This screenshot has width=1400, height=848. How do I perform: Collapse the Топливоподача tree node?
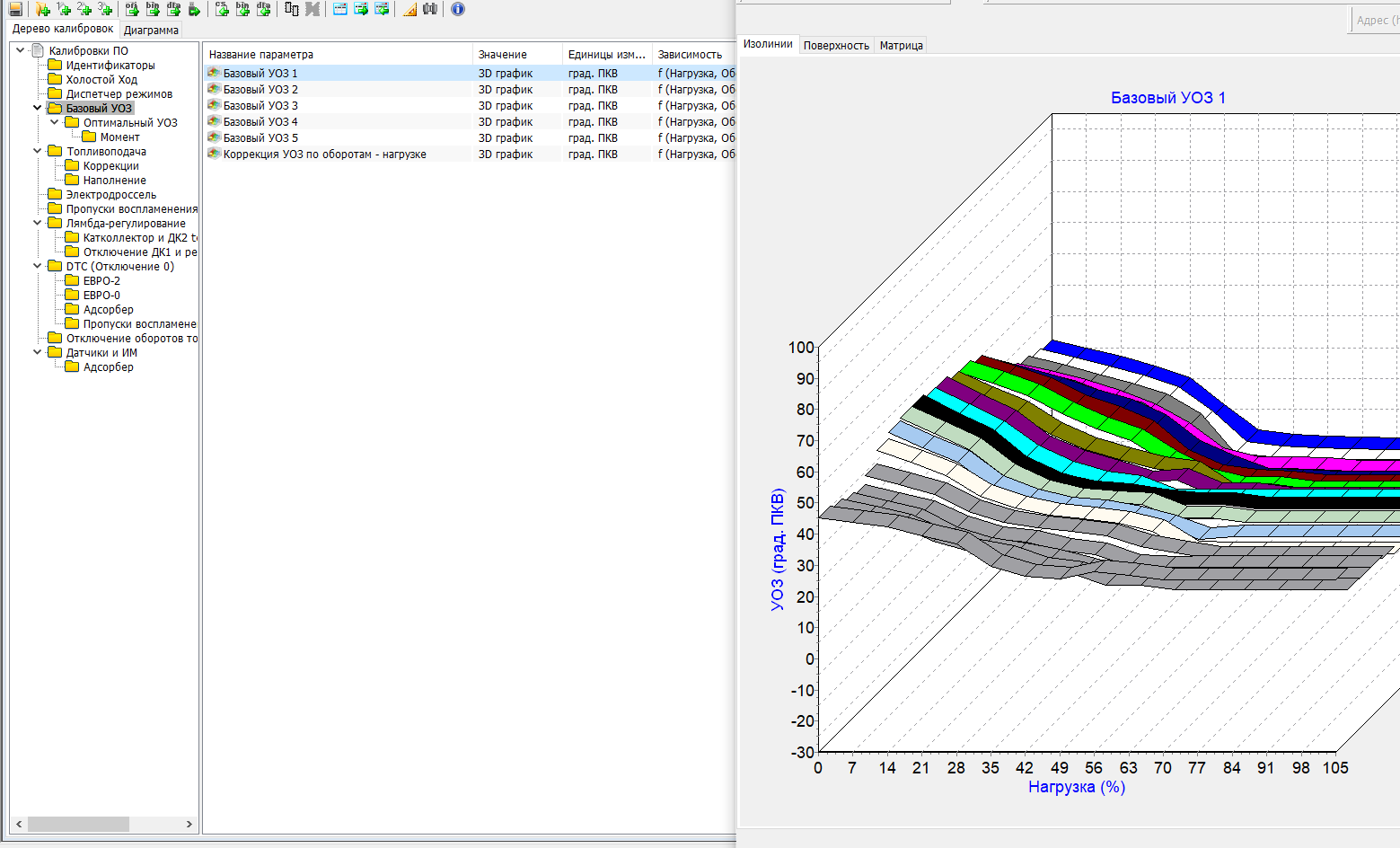38,152
